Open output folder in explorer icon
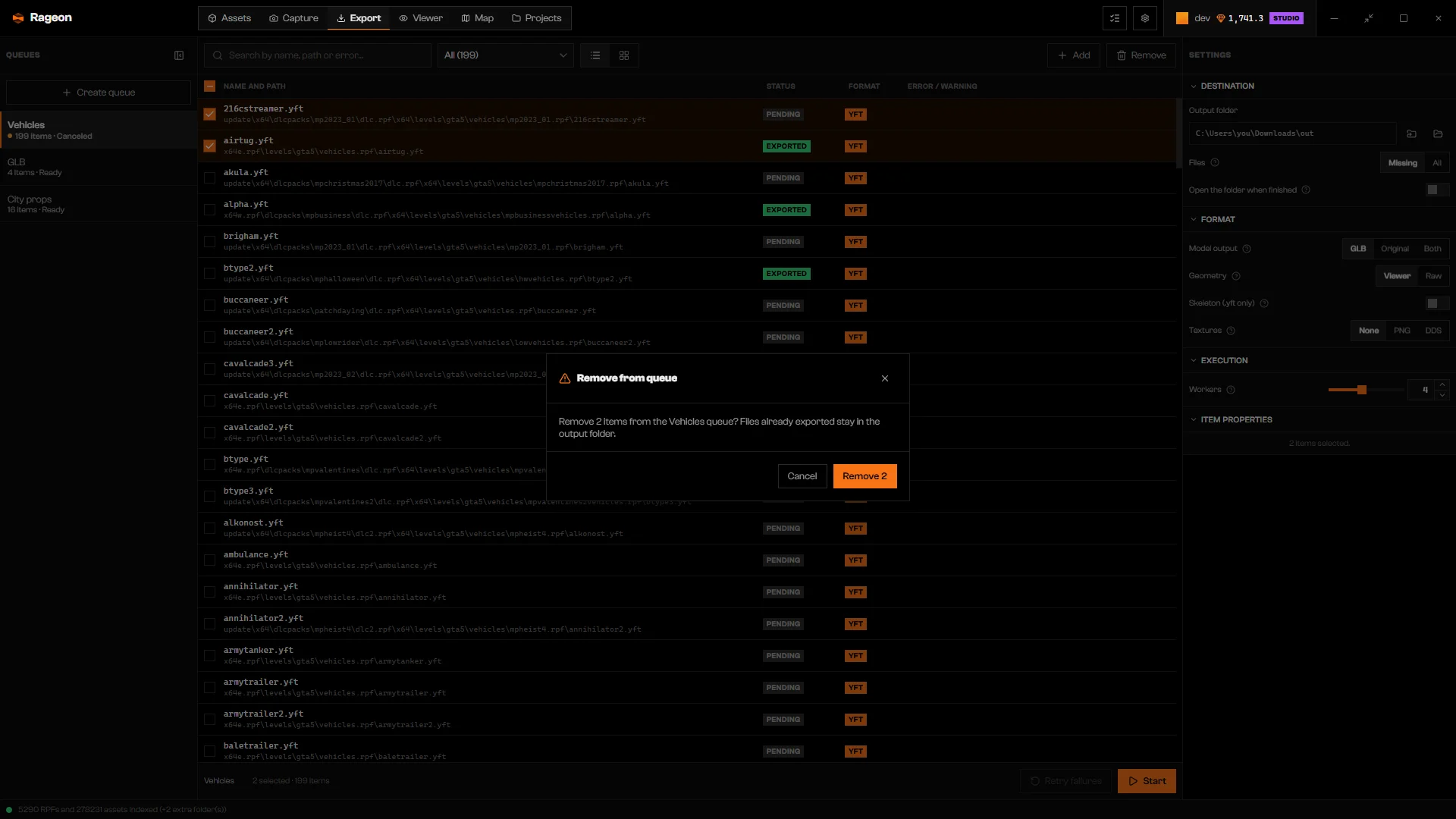 [1438, 133]
